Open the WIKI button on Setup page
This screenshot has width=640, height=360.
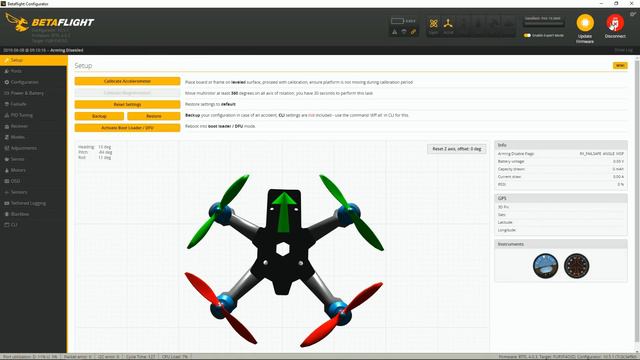tap(620, 66)
